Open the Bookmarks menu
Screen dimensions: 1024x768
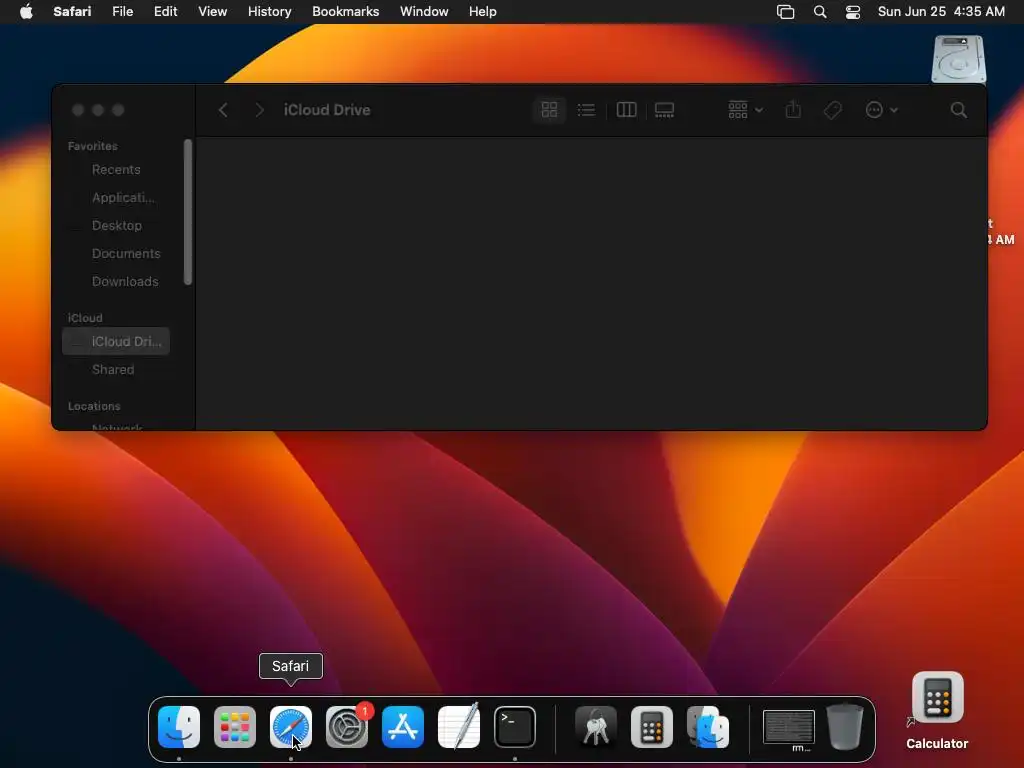click(x=345, y=12)
